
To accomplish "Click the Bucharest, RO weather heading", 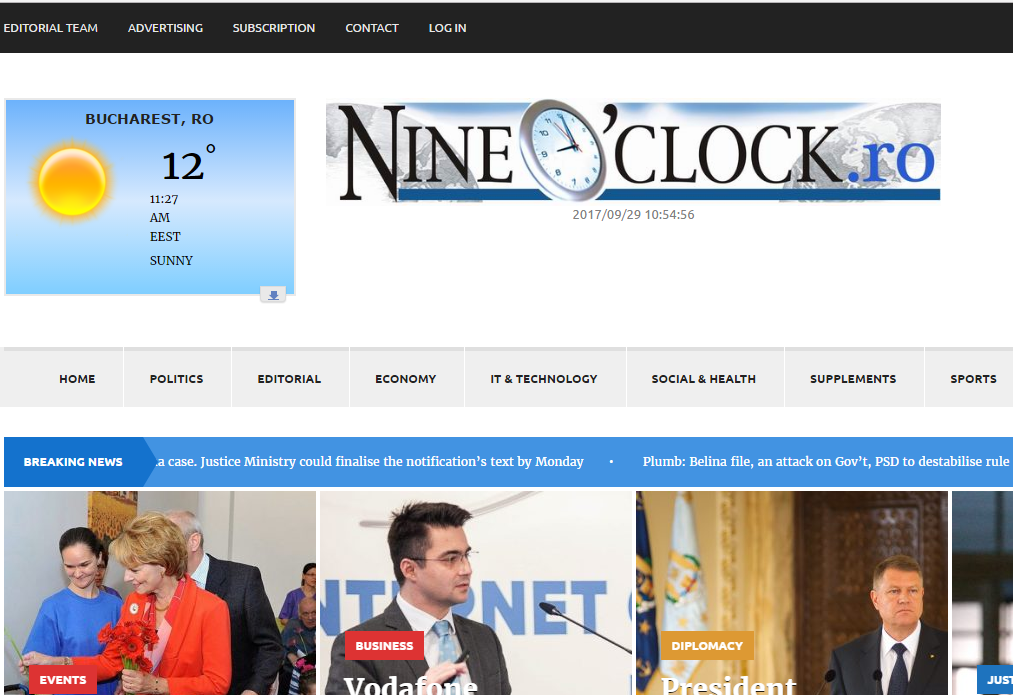I will coord(149,119).
